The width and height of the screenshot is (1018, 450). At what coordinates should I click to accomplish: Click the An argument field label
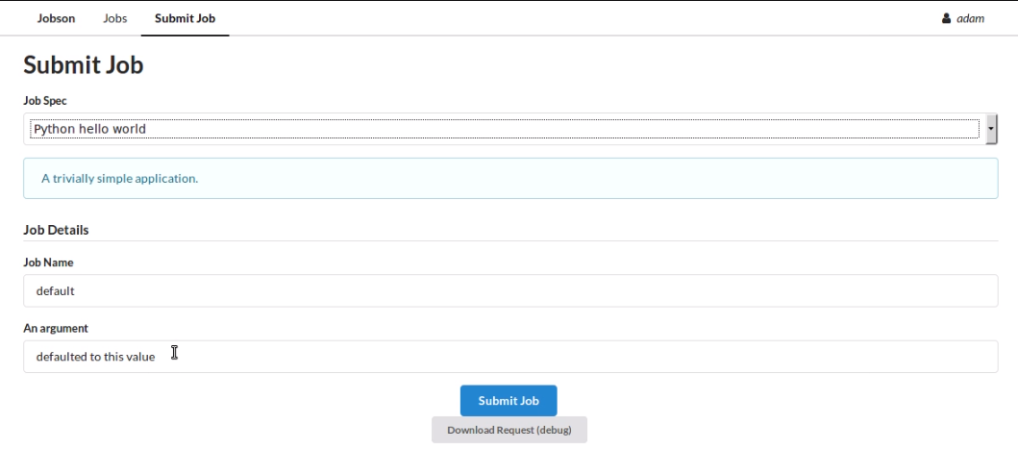click(x=55, y=328)
